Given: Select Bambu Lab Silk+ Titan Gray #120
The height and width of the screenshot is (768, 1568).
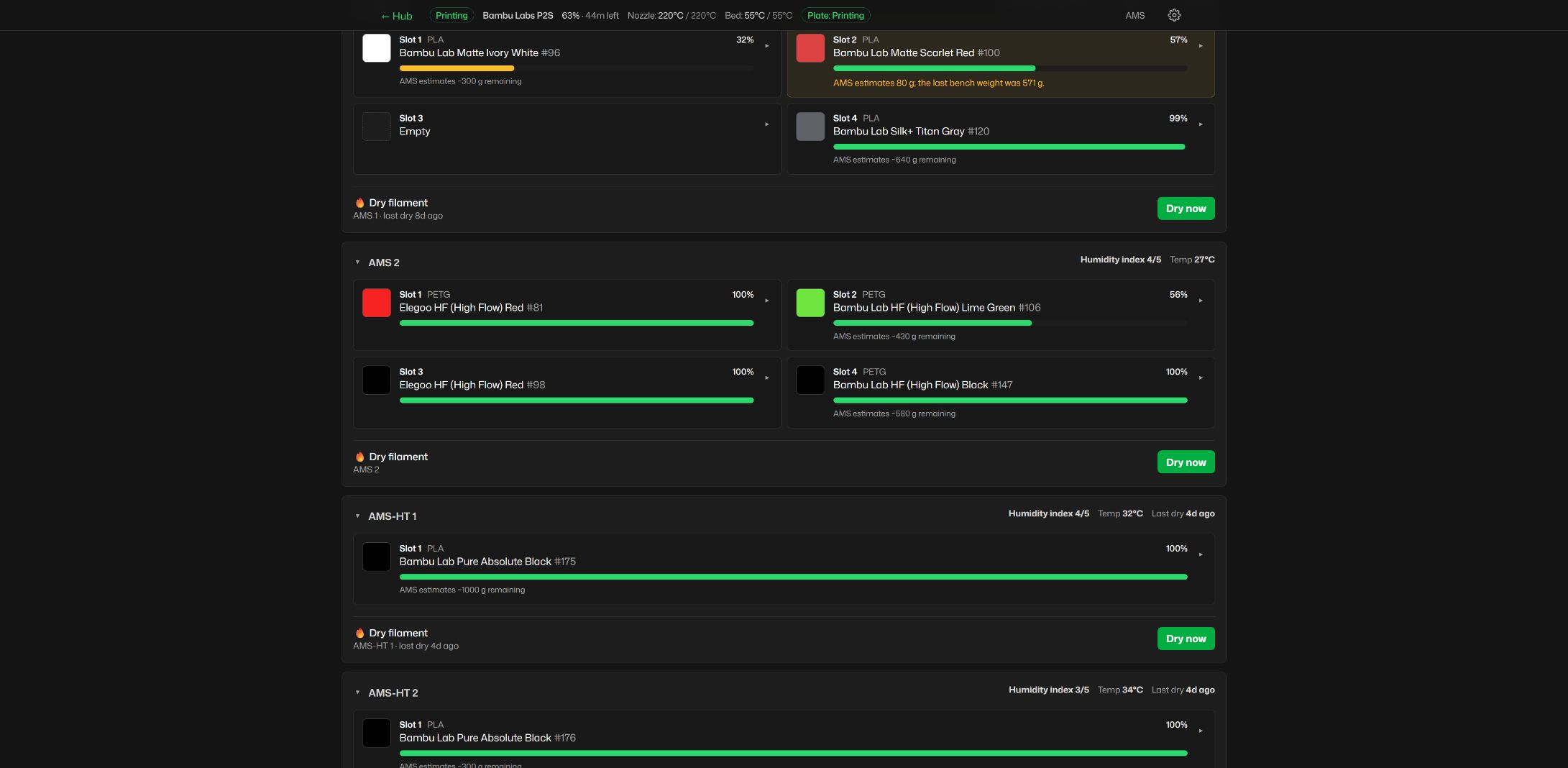Looking at the screenshot, I should tap(911, 131).
